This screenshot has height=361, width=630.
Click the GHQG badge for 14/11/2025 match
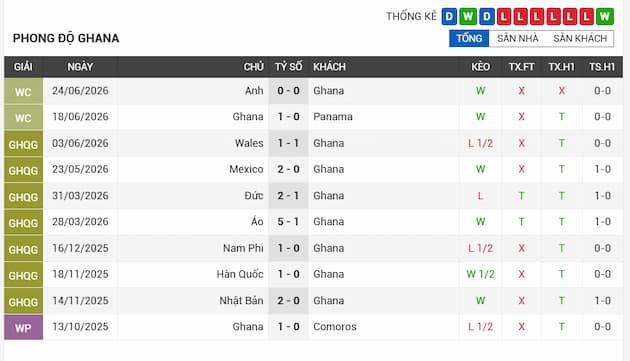coord(23,301)
